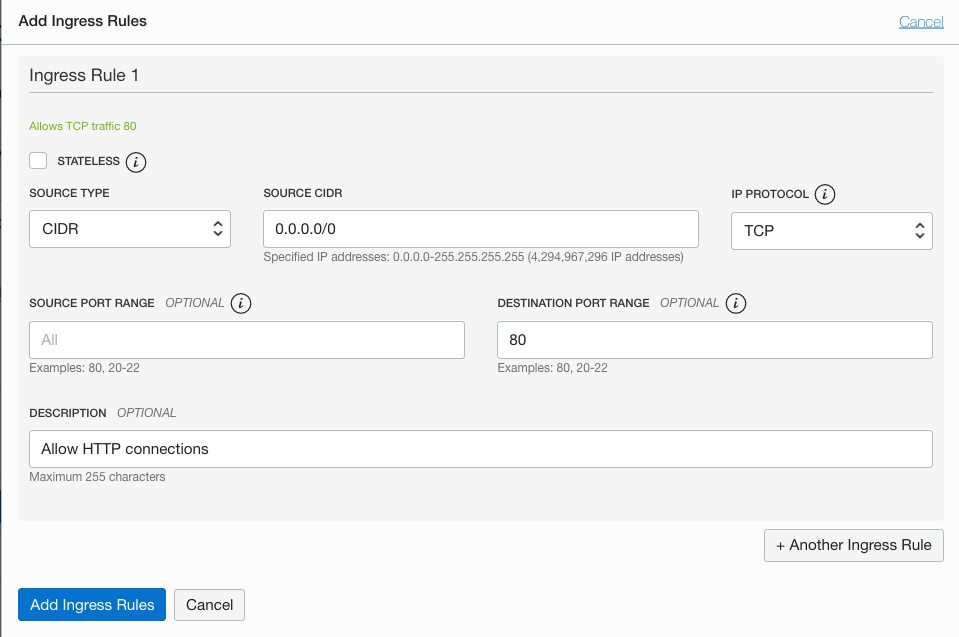Edit the Destination Port Range field with 80
This screenshot has width=959, height=637.
(x=715, y=340)
